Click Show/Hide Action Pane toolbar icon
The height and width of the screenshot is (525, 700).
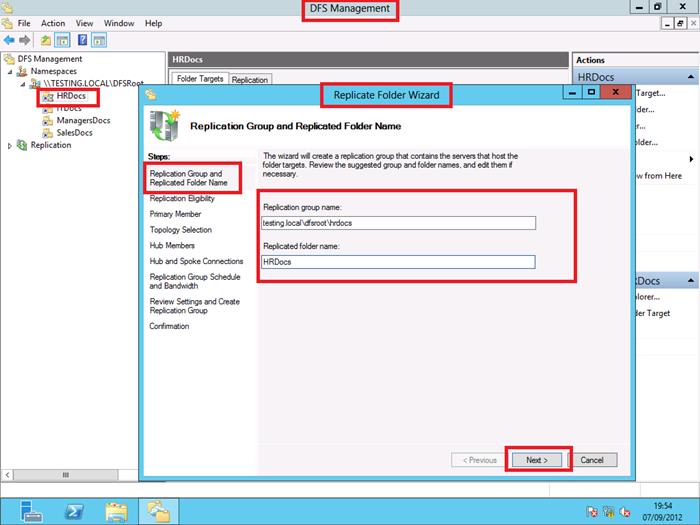click(x=99, y=40)
